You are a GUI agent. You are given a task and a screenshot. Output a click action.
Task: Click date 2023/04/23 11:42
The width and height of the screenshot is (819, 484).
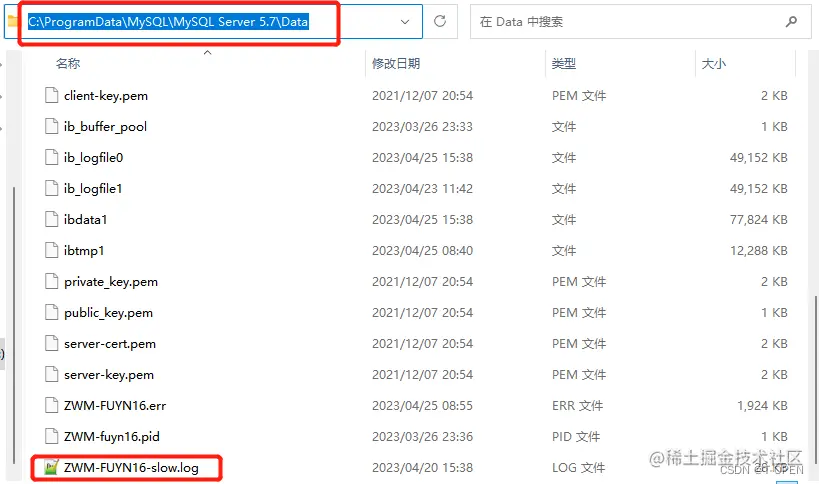pyautogui.click(x=423, y=188)
